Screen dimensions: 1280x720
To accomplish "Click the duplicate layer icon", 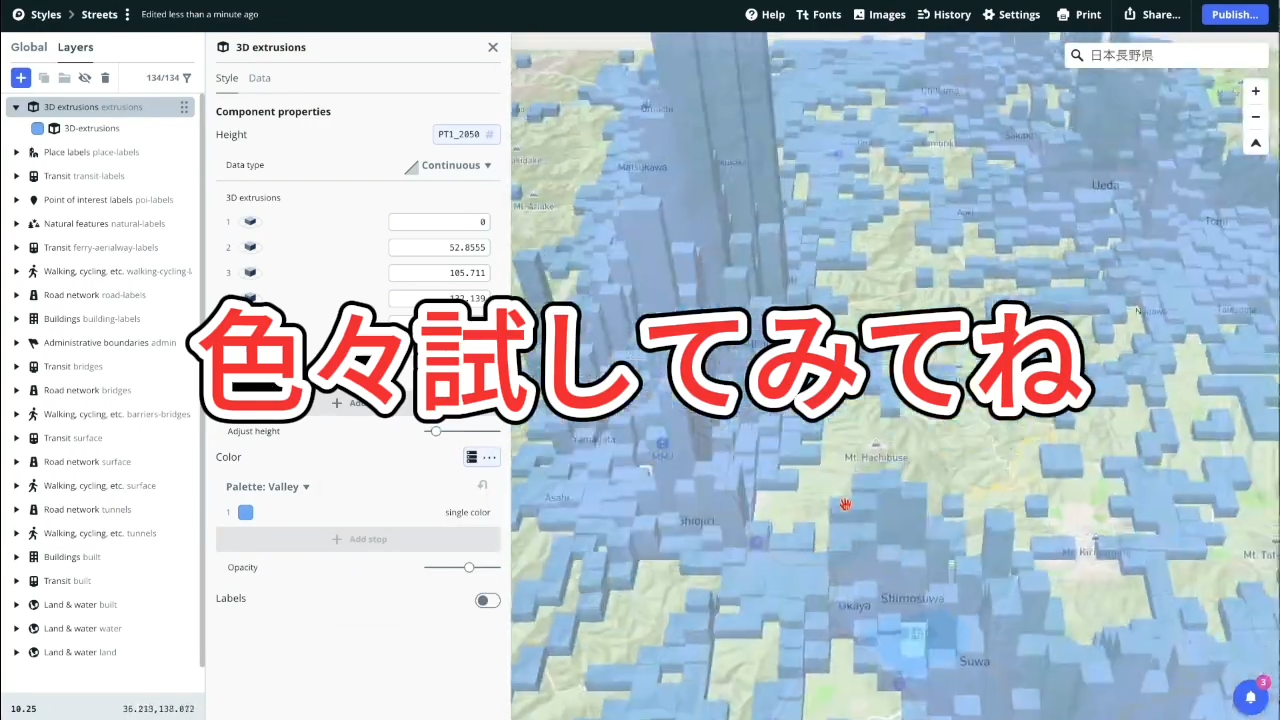I will tap(44, 78).
